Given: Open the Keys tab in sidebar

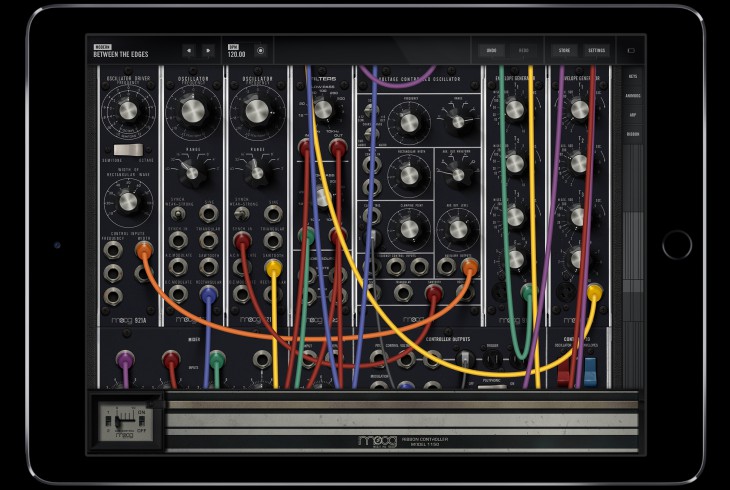Looking at the screenshot, I should [x=633, y=76].
